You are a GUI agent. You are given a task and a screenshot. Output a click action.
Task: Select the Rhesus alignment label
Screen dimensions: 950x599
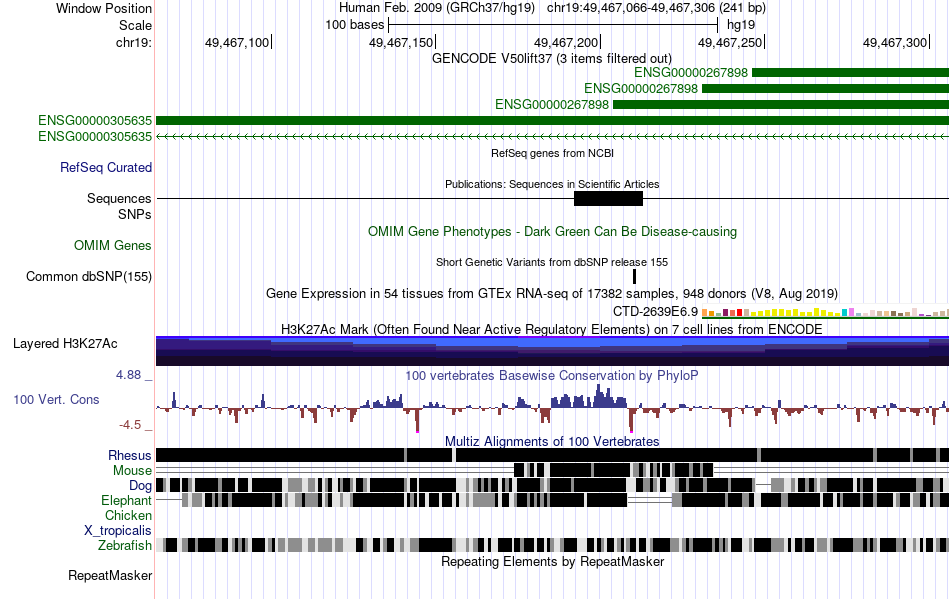tap(130, 455)
